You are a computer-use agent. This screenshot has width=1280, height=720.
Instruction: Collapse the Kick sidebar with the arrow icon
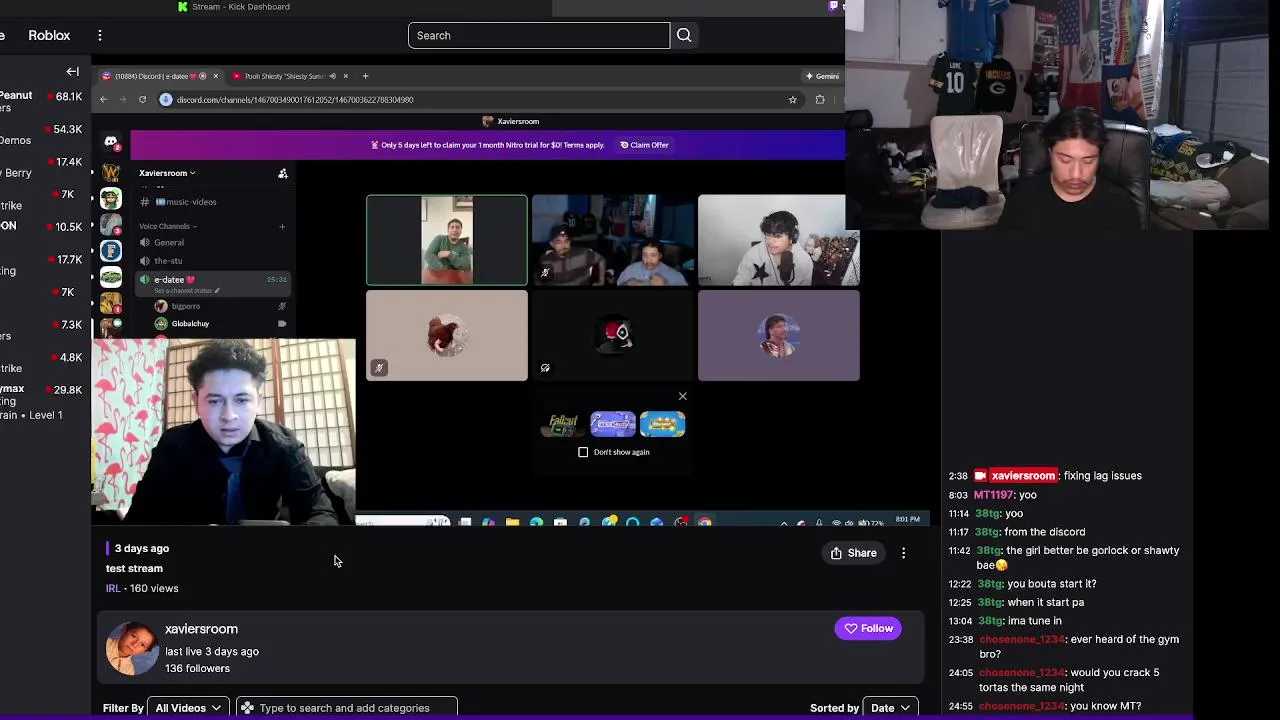coord(72,71)
